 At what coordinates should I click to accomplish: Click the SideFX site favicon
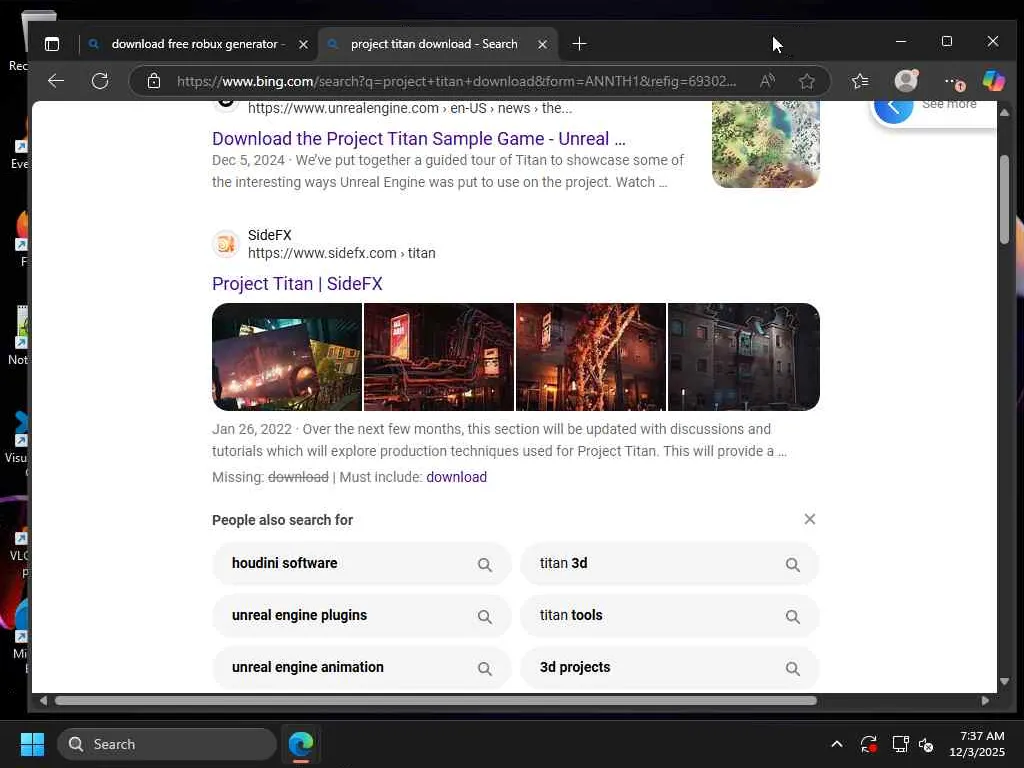[x=226, y=244]
